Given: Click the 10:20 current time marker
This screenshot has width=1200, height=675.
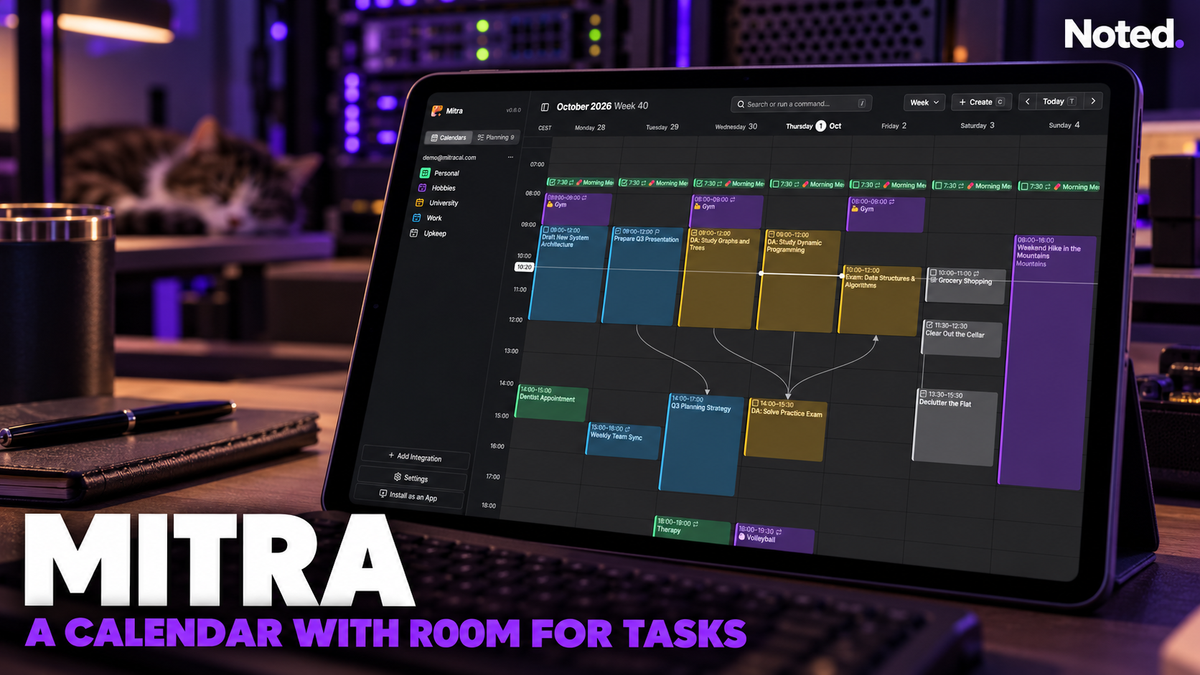Looking at the screenshot, I should (x=525, y=267).
